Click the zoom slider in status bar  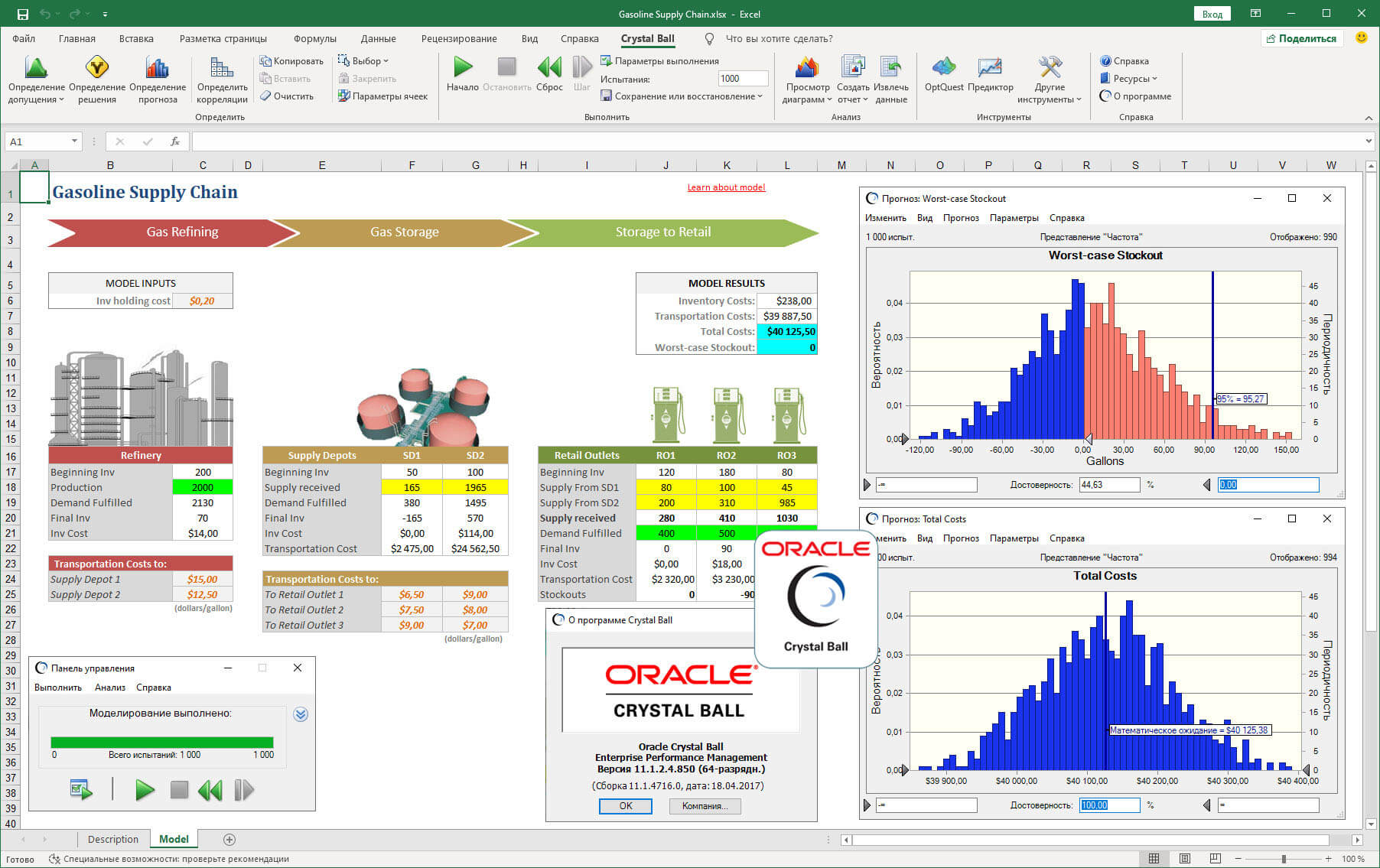pos(1284,859)
